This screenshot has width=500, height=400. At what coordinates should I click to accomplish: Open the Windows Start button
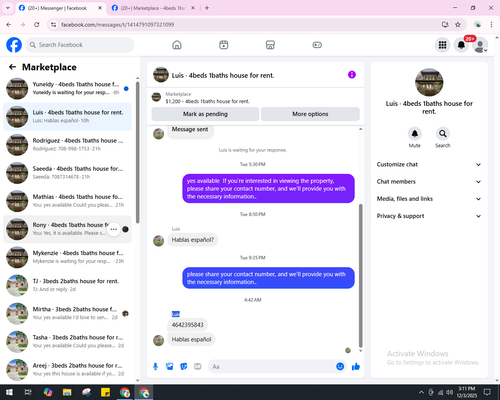[9, 392]
